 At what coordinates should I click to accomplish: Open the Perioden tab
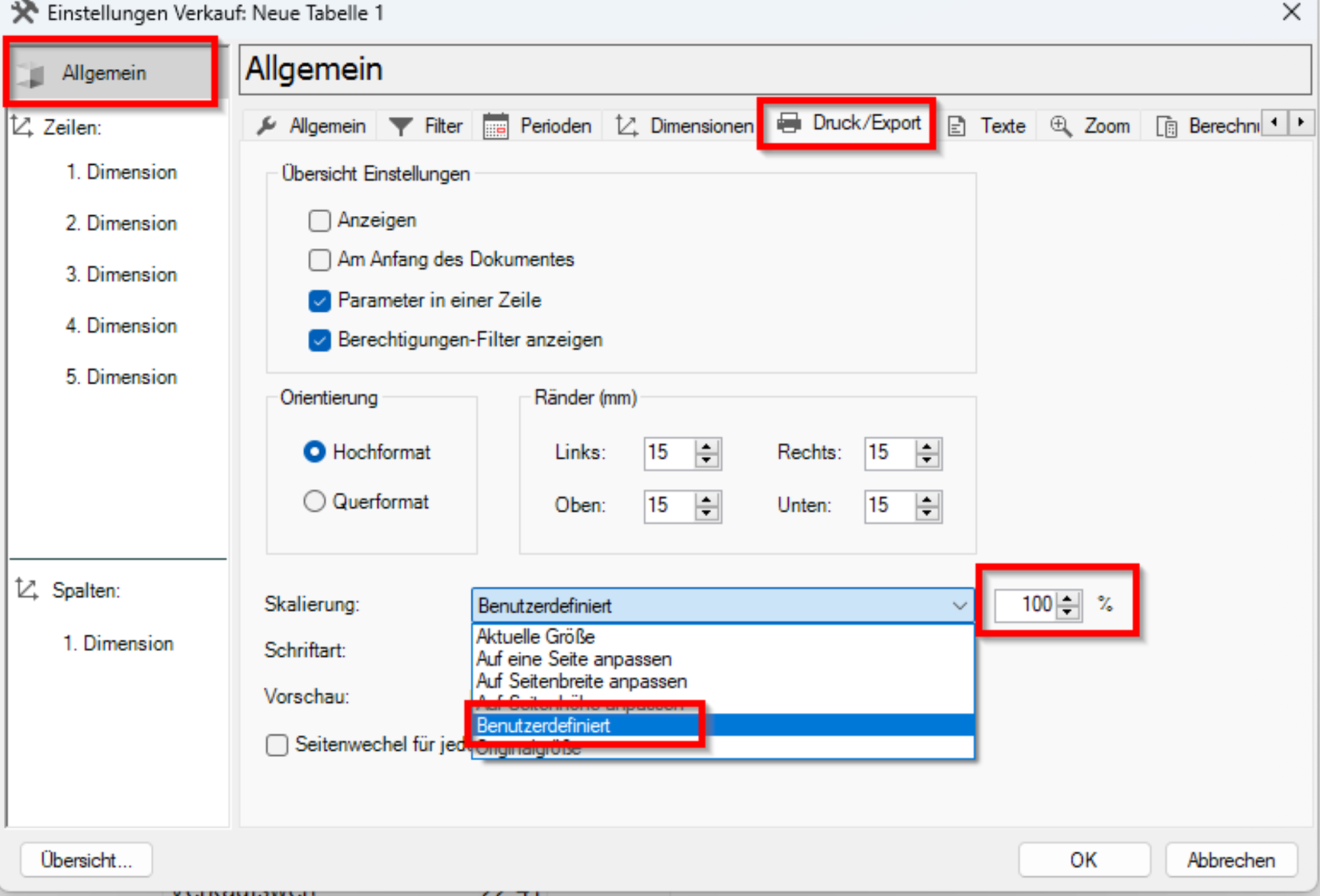pos(537,126)
